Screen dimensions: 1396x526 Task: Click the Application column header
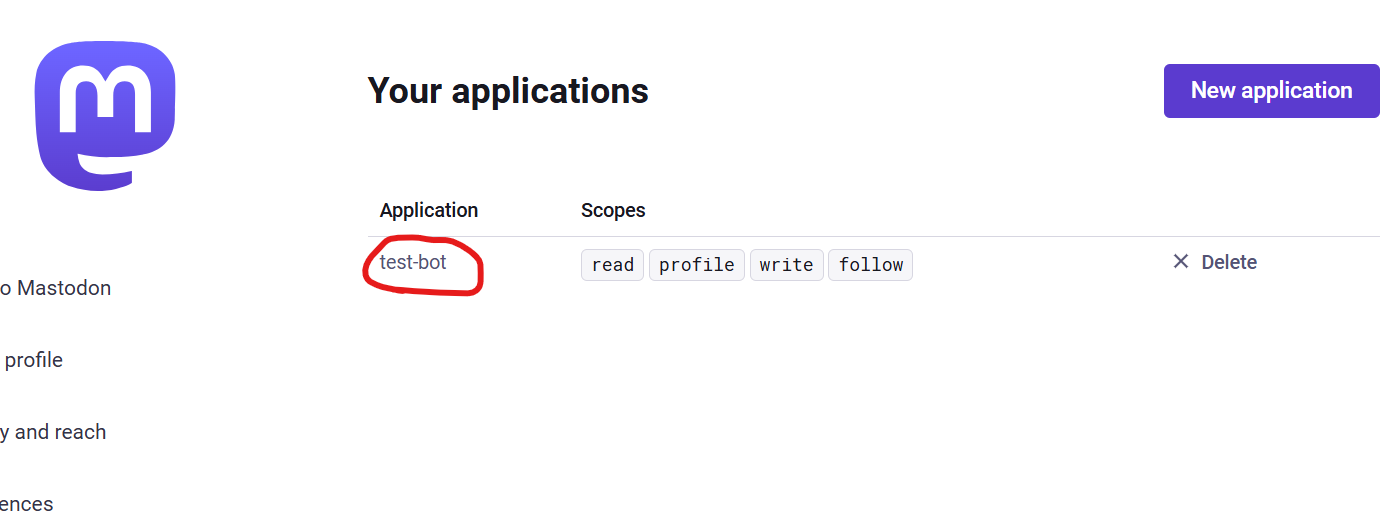tap(429, 210)
